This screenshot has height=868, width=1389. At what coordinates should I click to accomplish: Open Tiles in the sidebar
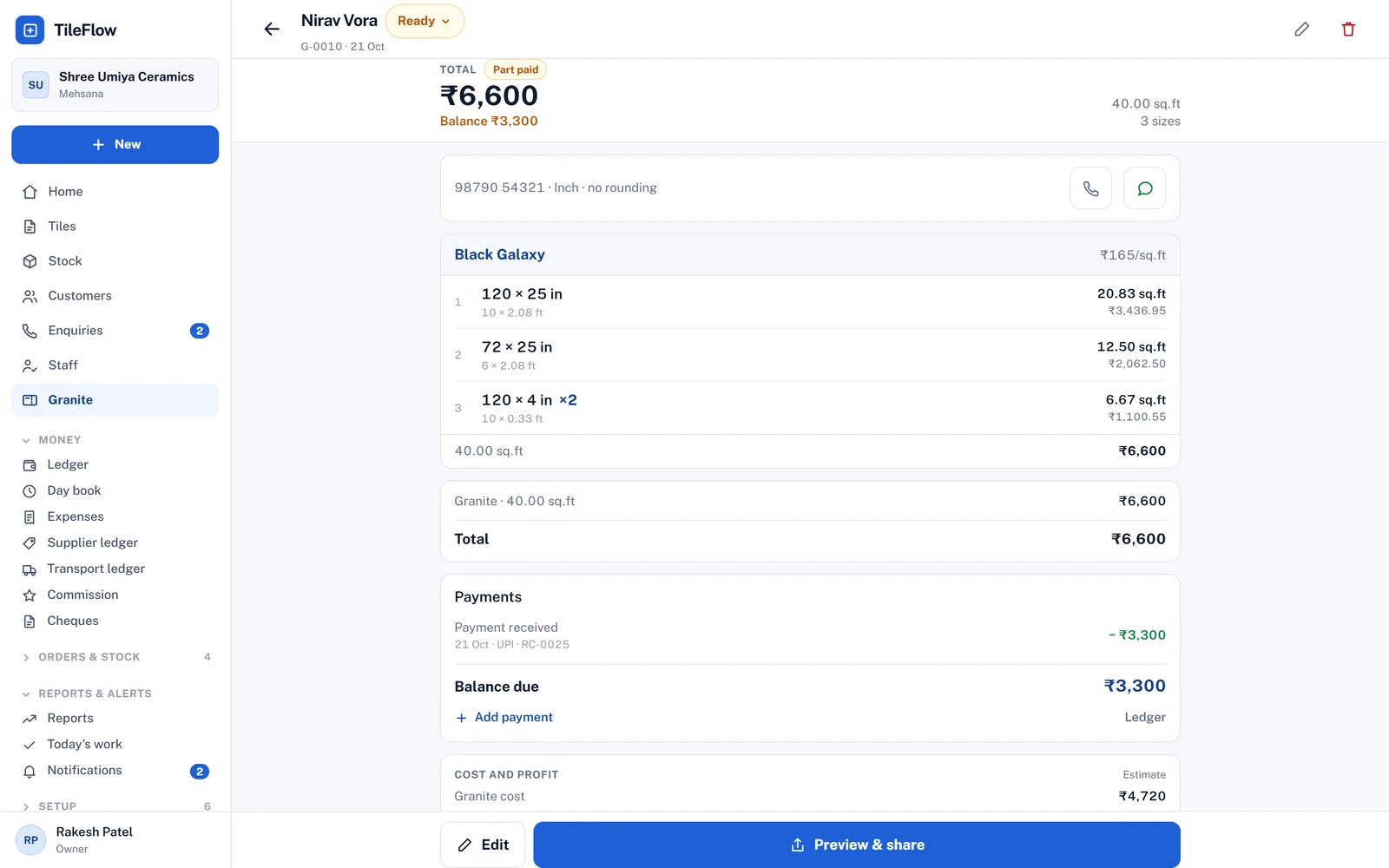(115, 227)
